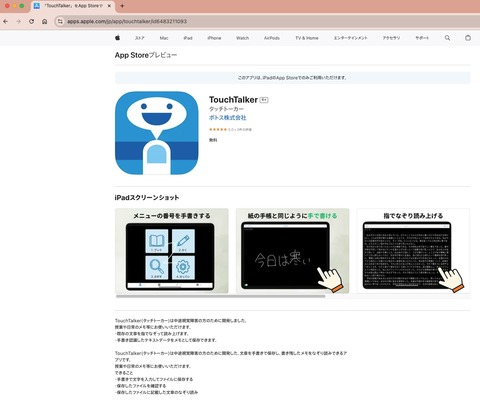Image resolution: width=480 pixels, height=401 pixels.
Task: Open search with the magnifier icon
Action: click(x=447, y=38)
